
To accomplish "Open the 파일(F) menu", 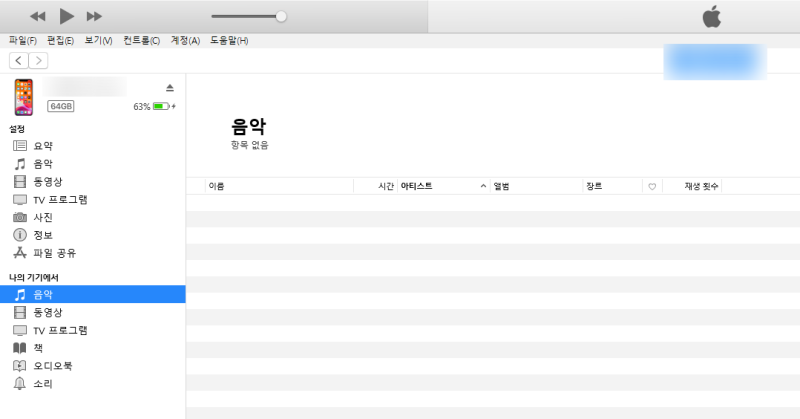I will point(23,40).
